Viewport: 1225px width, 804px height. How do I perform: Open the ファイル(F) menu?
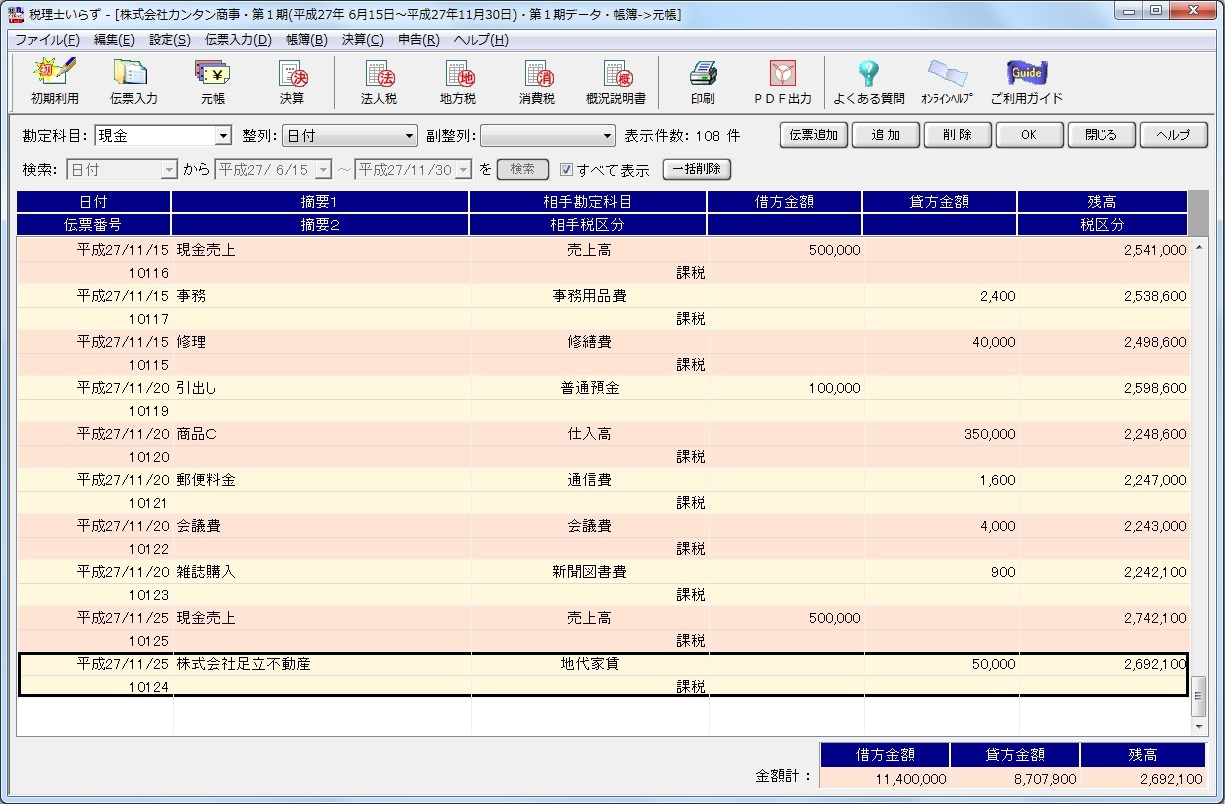click(x=47, y=40)
